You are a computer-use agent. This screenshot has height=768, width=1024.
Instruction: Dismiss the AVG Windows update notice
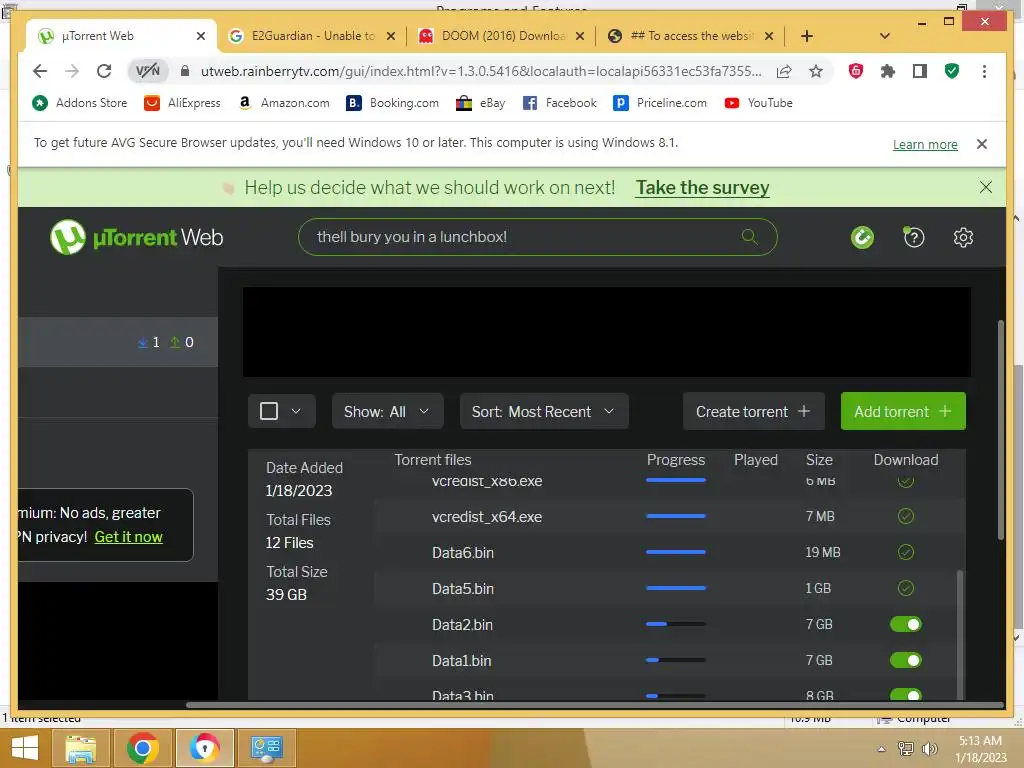[x=982, y=144]
